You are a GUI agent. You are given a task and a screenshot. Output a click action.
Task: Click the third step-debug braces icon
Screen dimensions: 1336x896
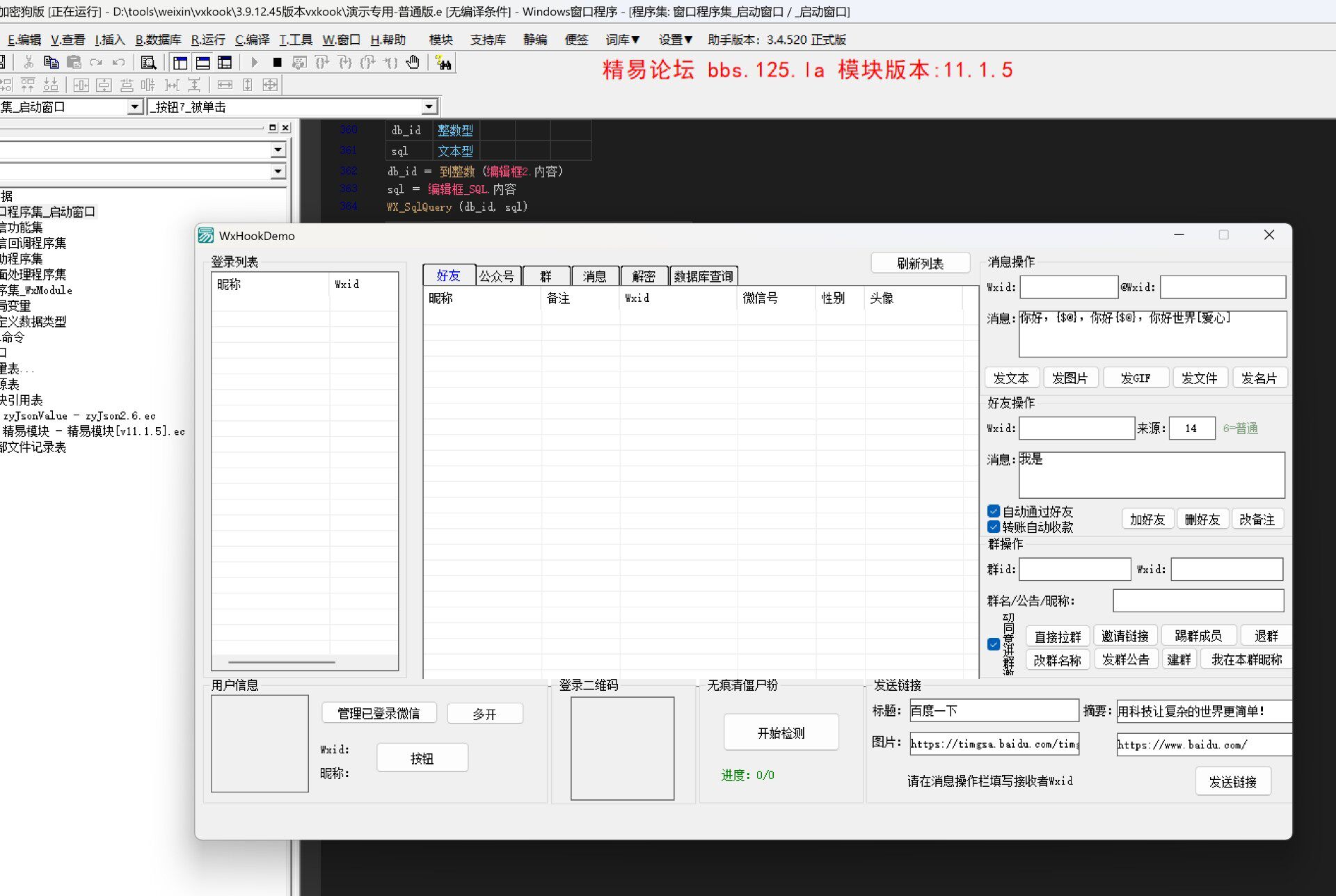[x=367, y=63]
